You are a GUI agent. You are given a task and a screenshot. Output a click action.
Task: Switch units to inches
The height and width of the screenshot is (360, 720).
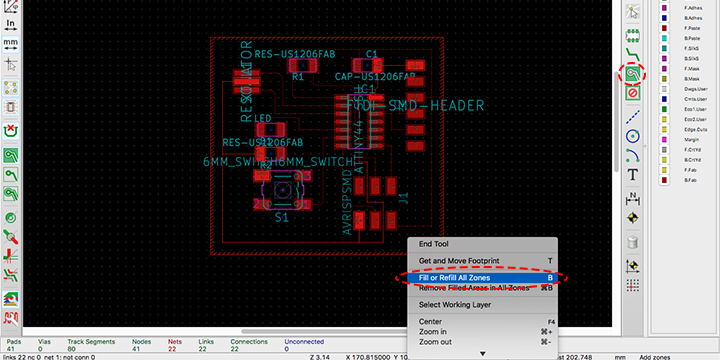11,24
